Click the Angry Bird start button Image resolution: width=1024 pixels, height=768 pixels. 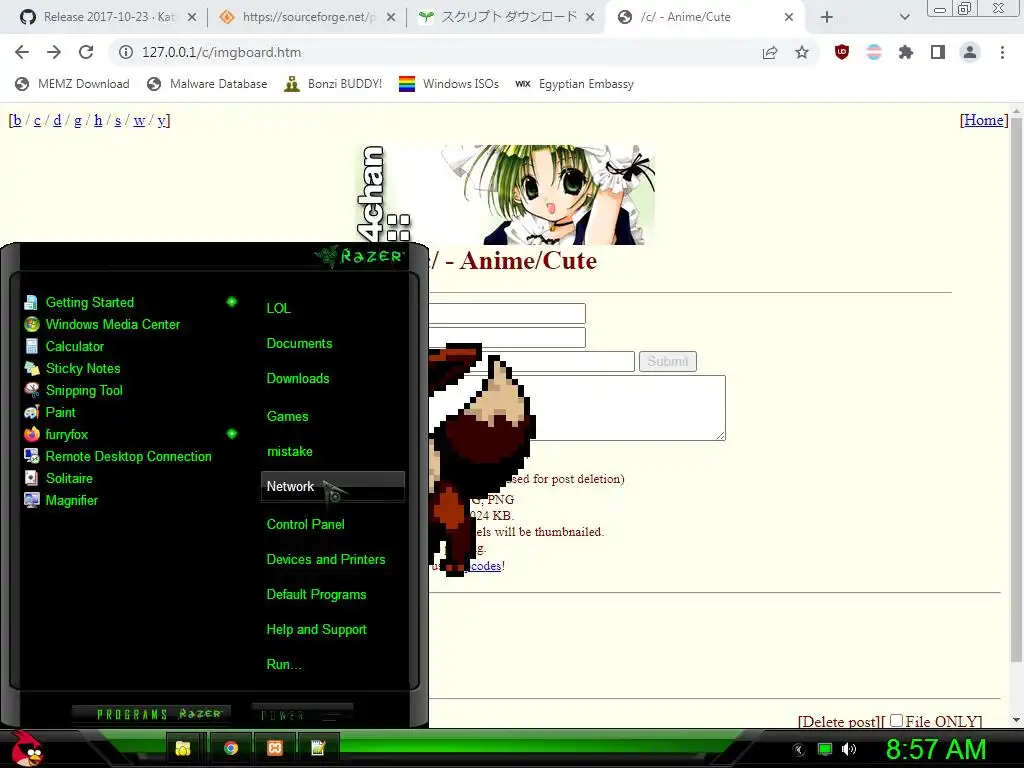(27, 748)
